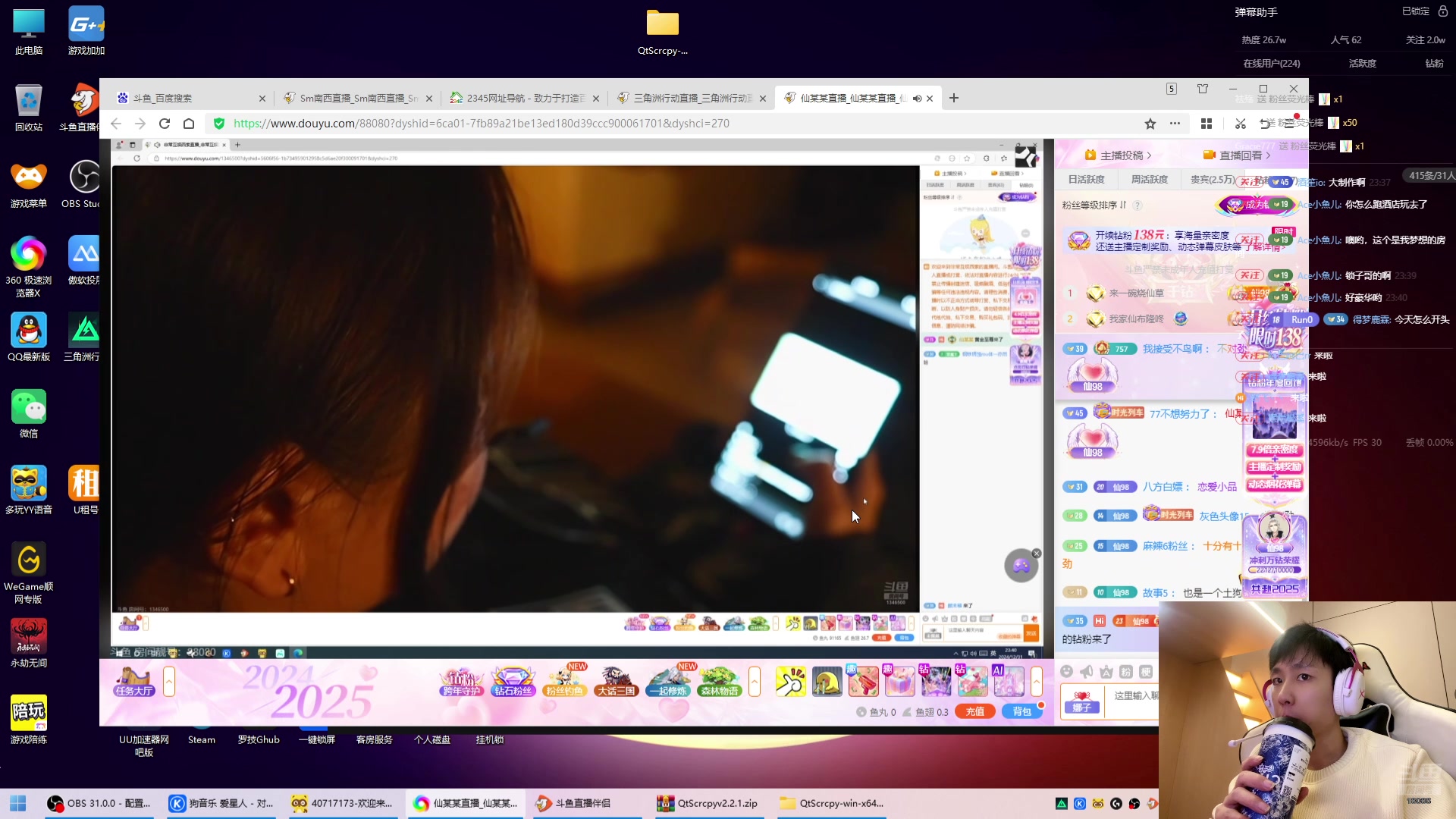Mute the audio on the active tab
The image size is (1456, 819).
click(x=917, y=99)
